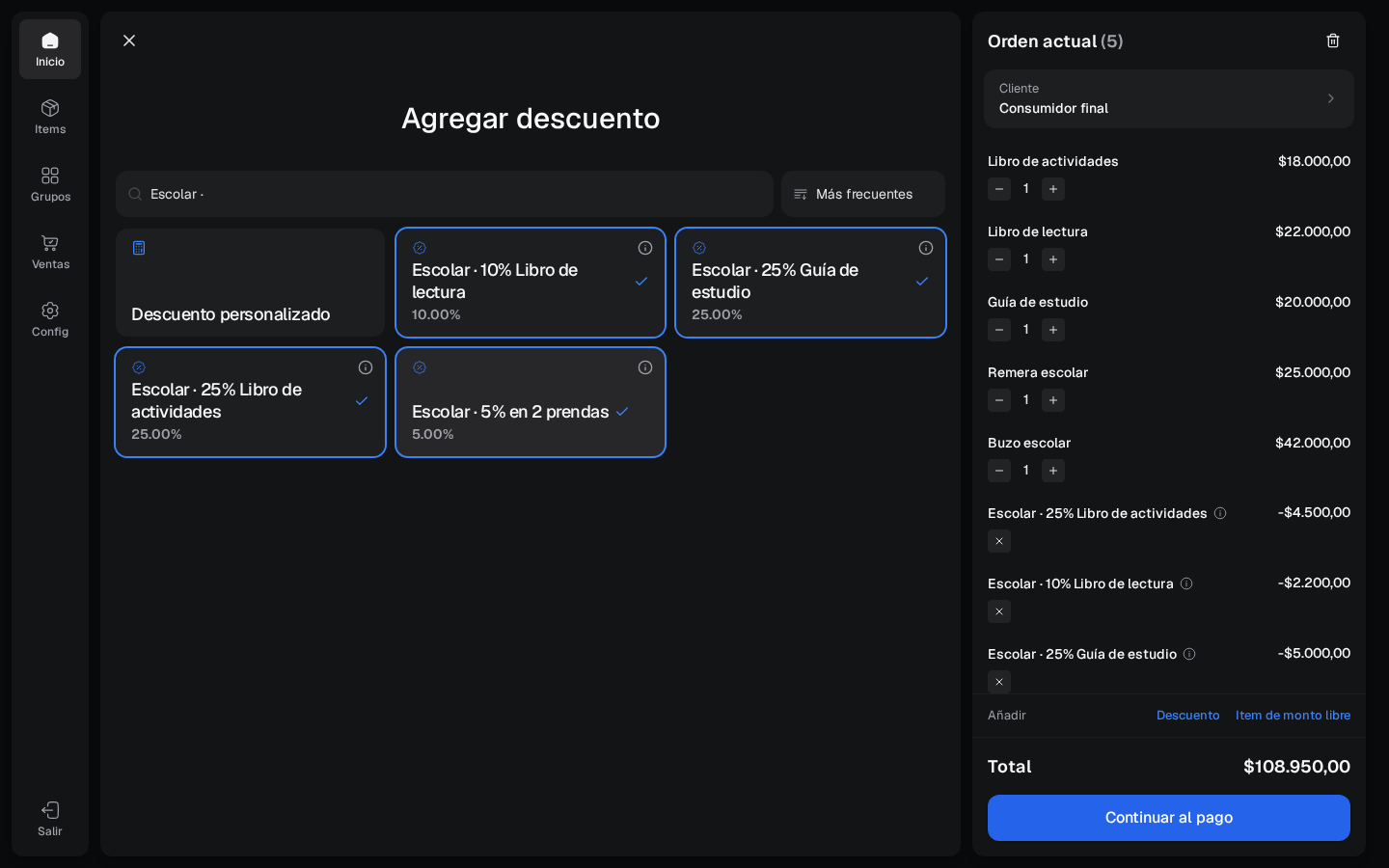
Task: Delete current order with trash icon
Action: [1333, 41]
